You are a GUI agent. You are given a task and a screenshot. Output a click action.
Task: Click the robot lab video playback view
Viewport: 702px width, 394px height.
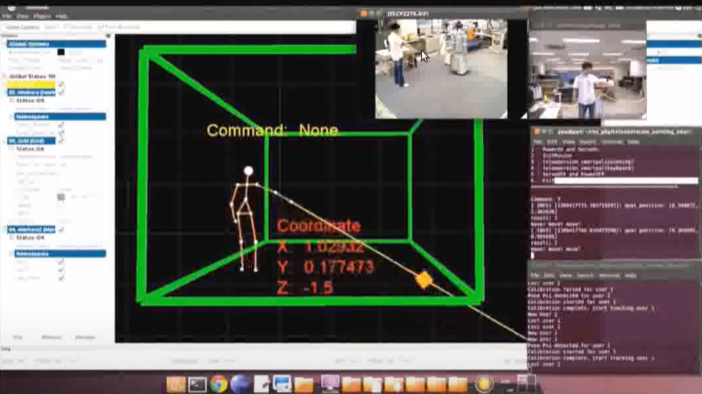pos(441,69)
